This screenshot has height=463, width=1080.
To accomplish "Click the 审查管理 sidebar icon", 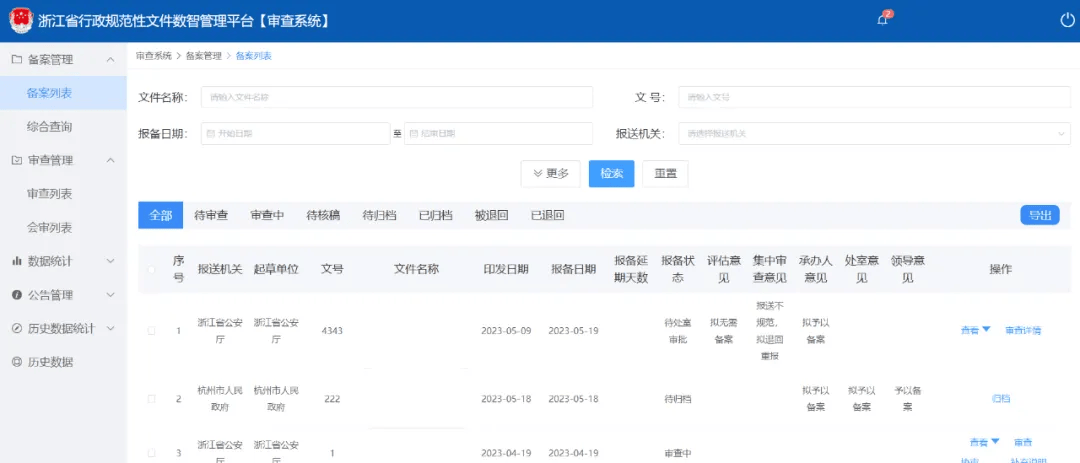I will pyautogui.click(x=16, y=160).
